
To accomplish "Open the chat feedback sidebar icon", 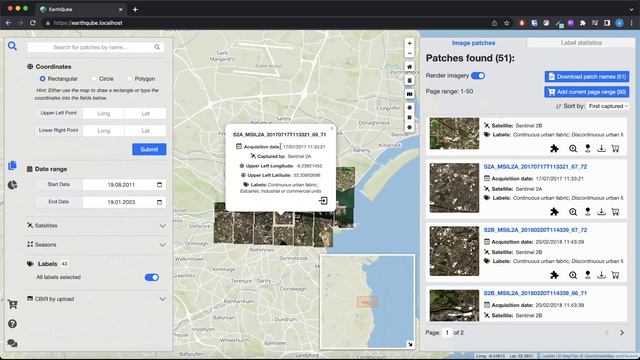I will click(12, 343).
